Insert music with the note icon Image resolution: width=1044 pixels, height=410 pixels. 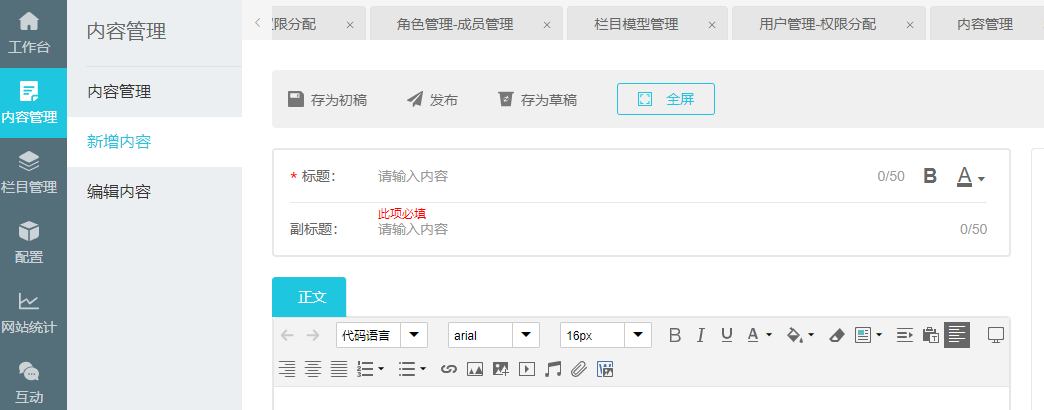[553, 369]
